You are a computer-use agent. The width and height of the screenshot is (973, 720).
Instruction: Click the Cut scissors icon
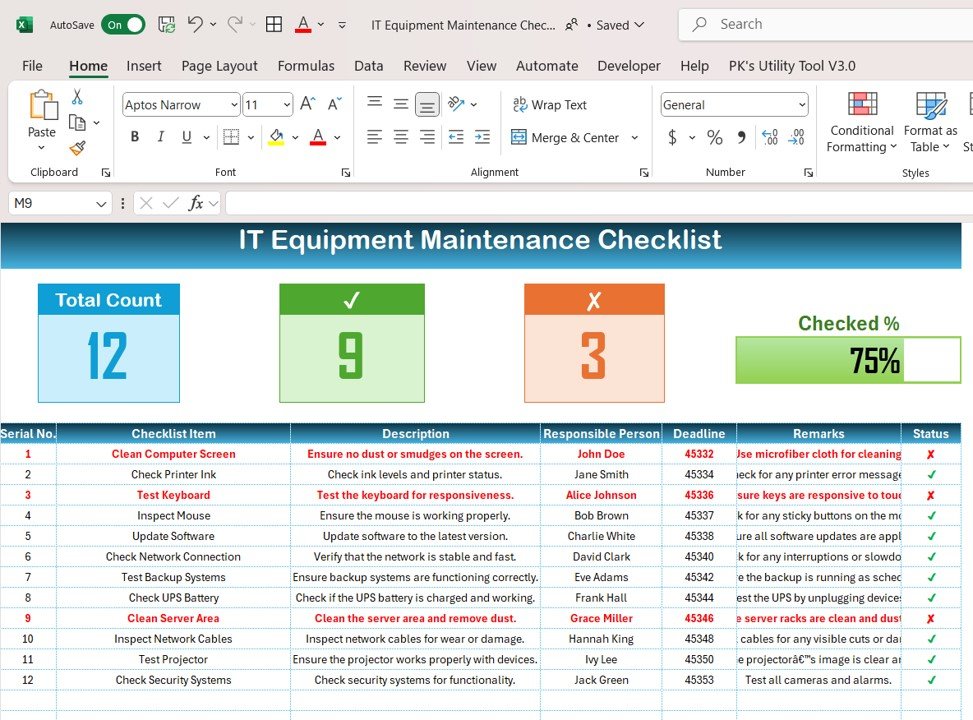coord(77,96)
